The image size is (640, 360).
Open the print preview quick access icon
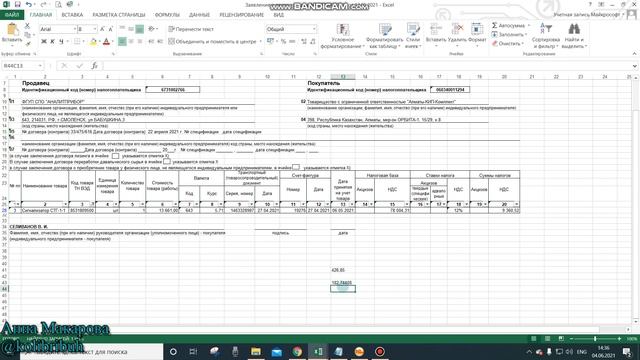point(58,4)
